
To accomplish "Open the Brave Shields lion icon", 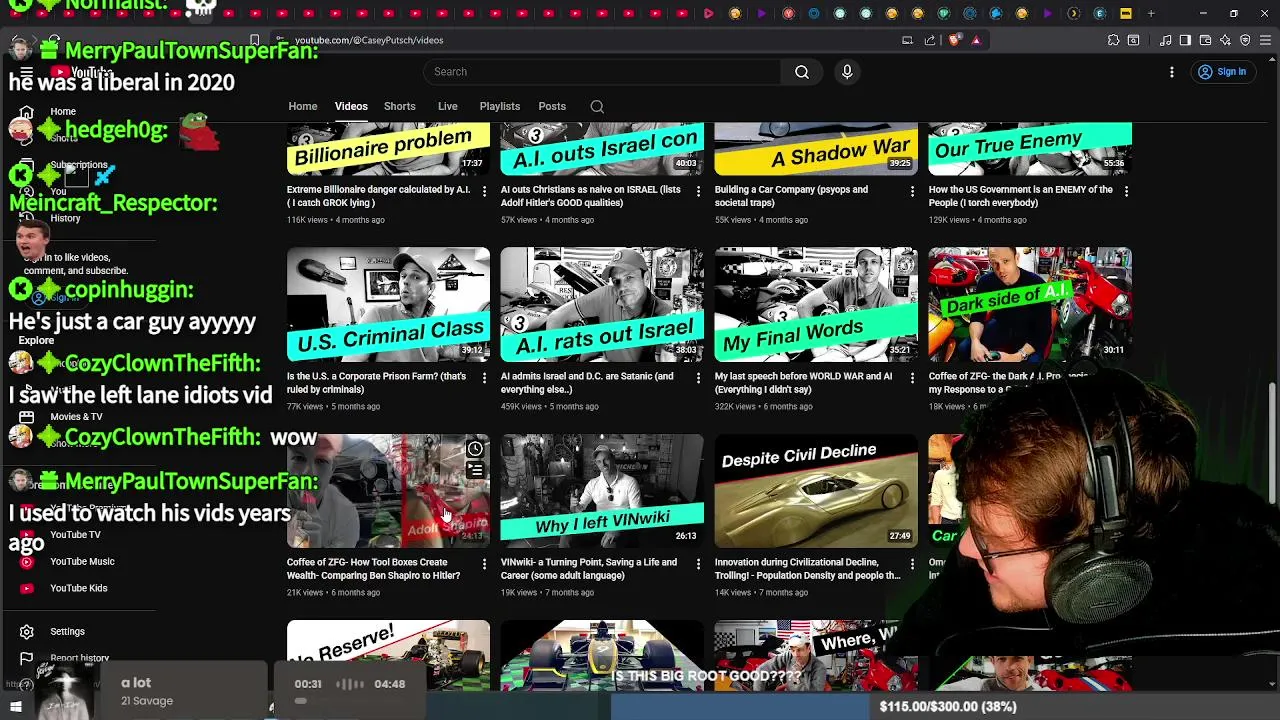I will pos(955,40).
